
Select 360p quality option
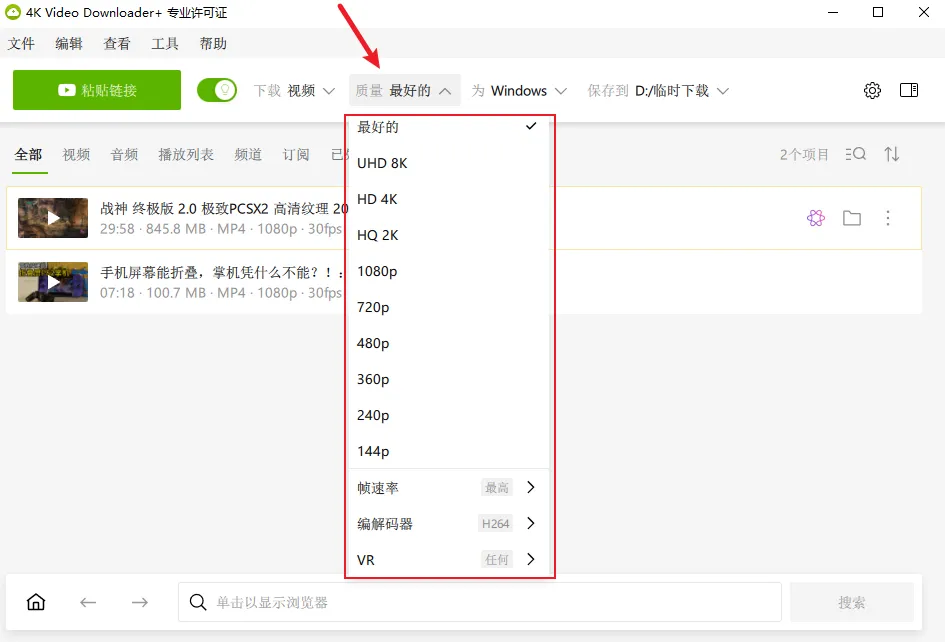[449, 380]
